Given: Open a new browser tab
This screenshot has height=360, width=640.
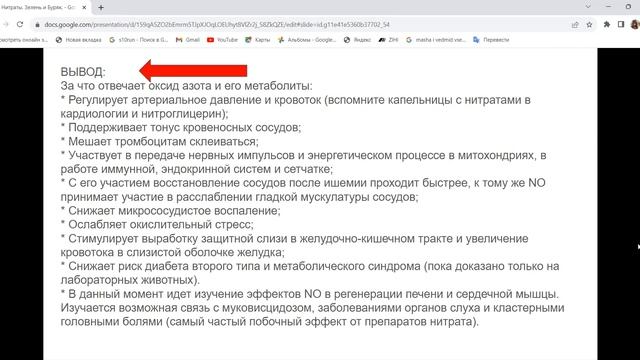Looking at the screenshot, I should point(101,7).
